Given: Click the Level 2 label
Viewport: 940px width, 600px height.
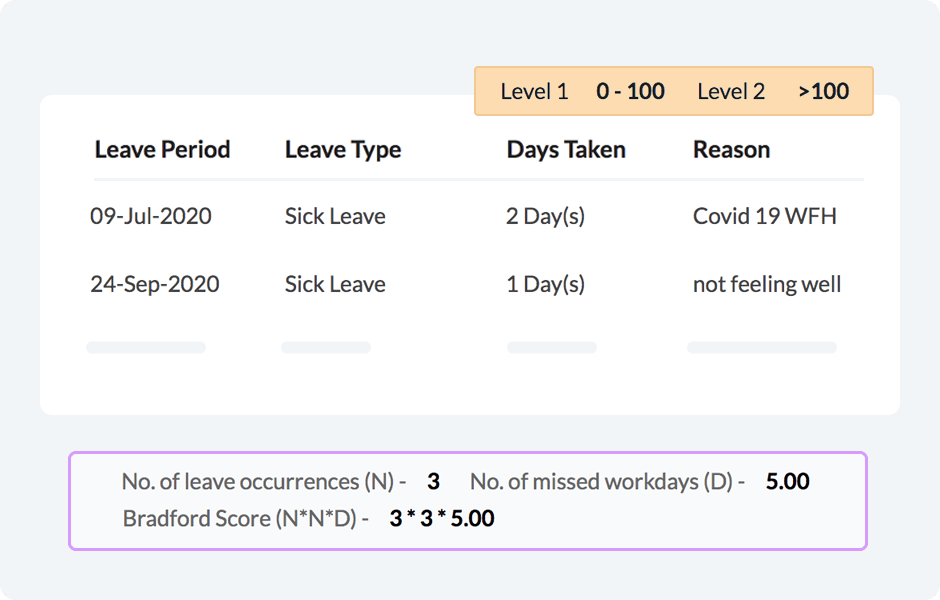Looking at the screenshot, I should [731, 92].
